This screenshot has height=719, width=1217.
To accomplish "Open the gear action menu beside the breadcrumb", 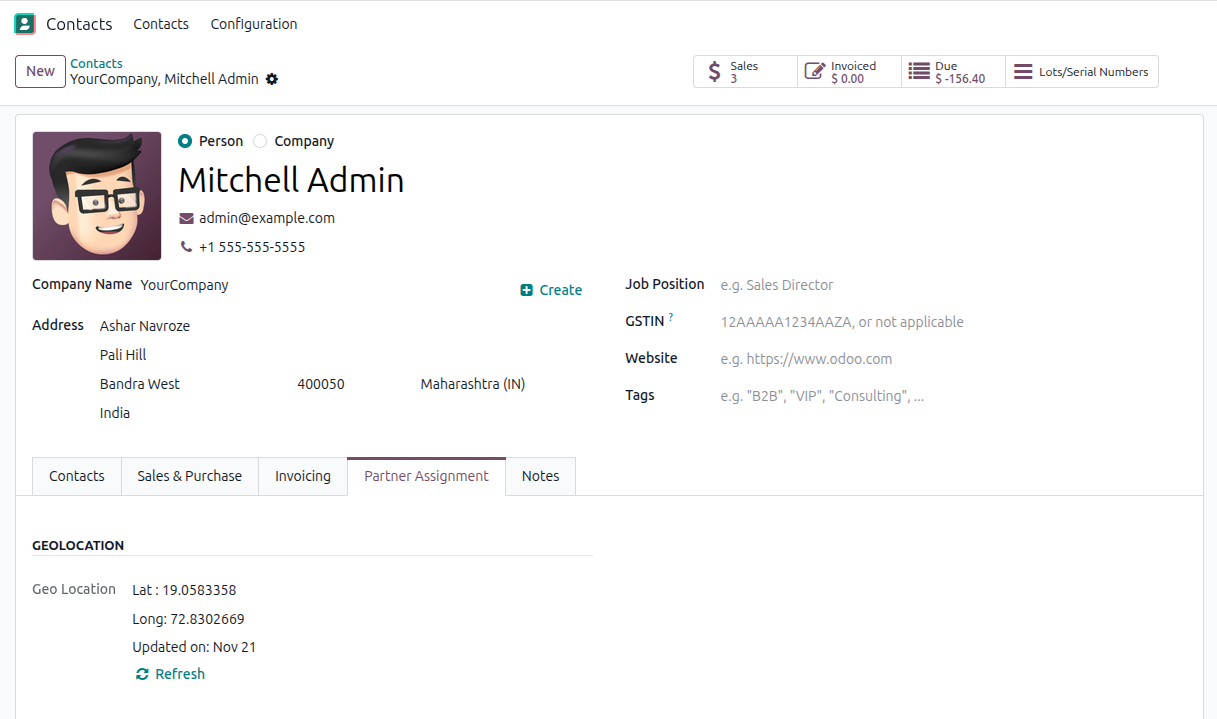I will click(x=271, y=79).
